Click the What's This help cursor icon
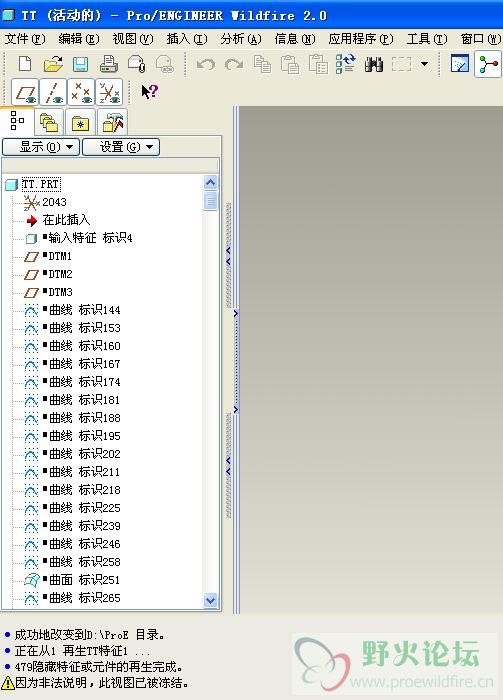Screen dimensions: 503x700 point(150,92)
